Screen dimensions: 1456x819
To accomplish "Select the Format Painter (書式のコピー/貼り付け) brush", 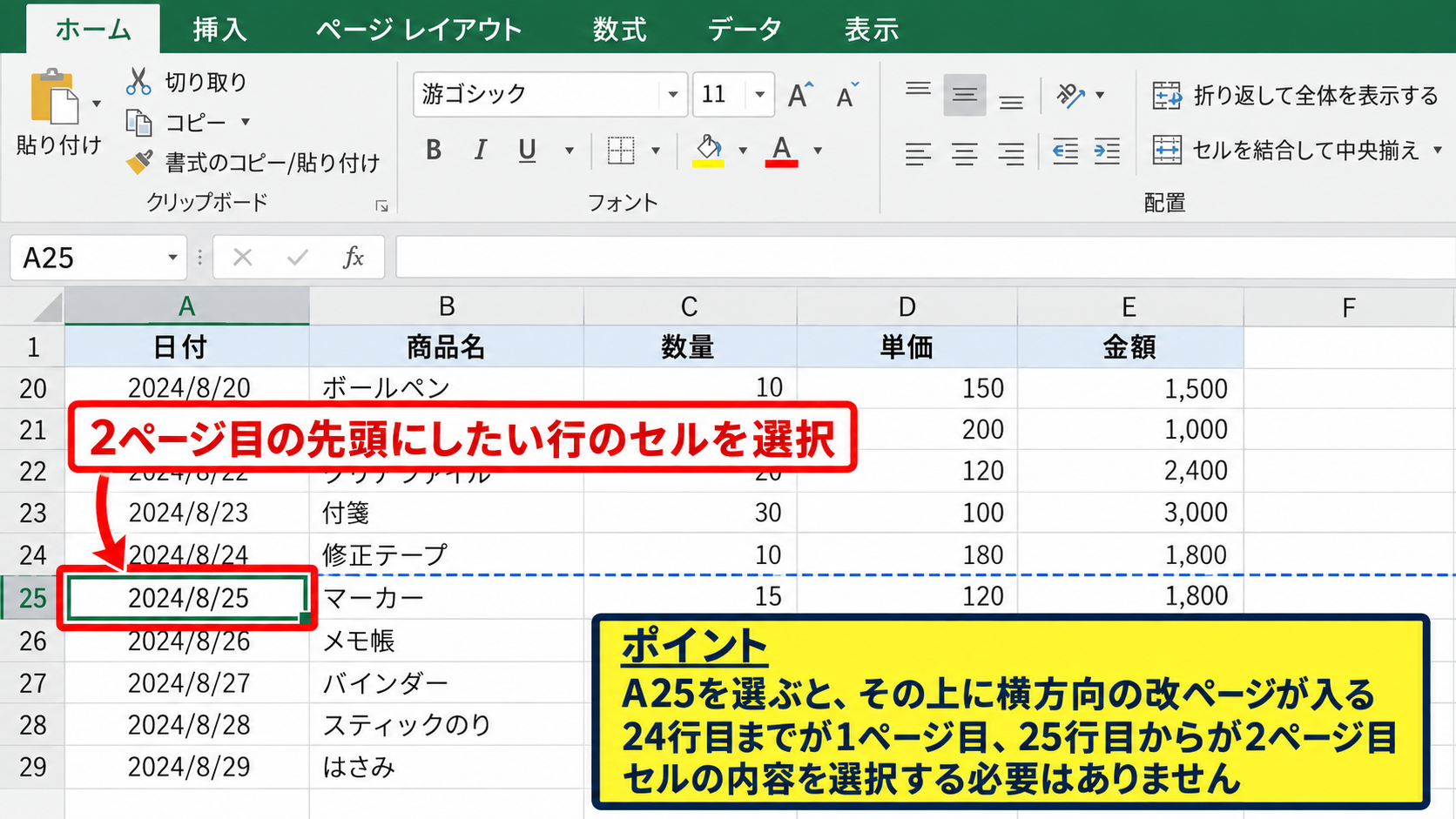I will [x=139, y=162].
